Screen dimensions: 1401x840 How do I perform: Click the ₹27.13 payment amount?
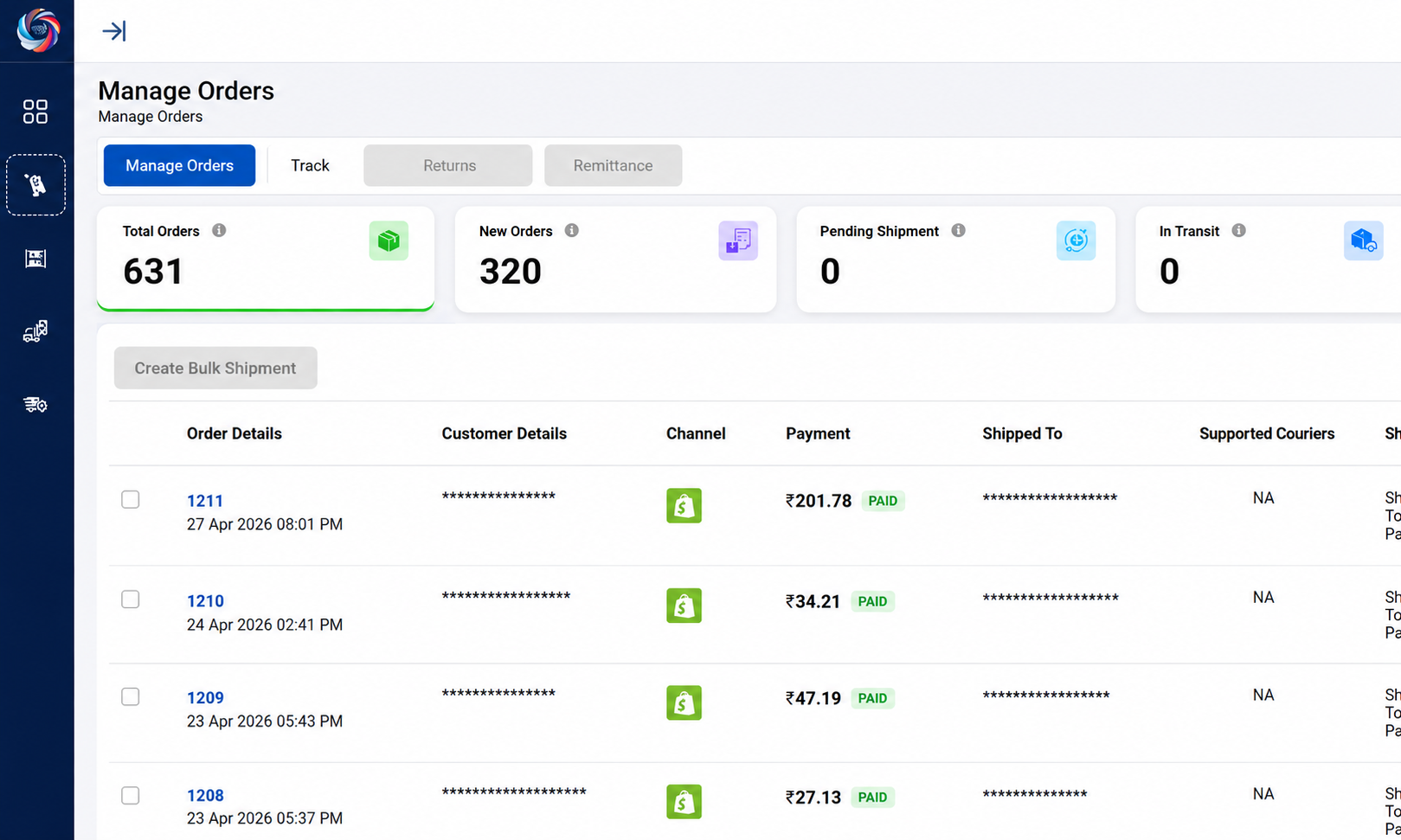(813, 798)
